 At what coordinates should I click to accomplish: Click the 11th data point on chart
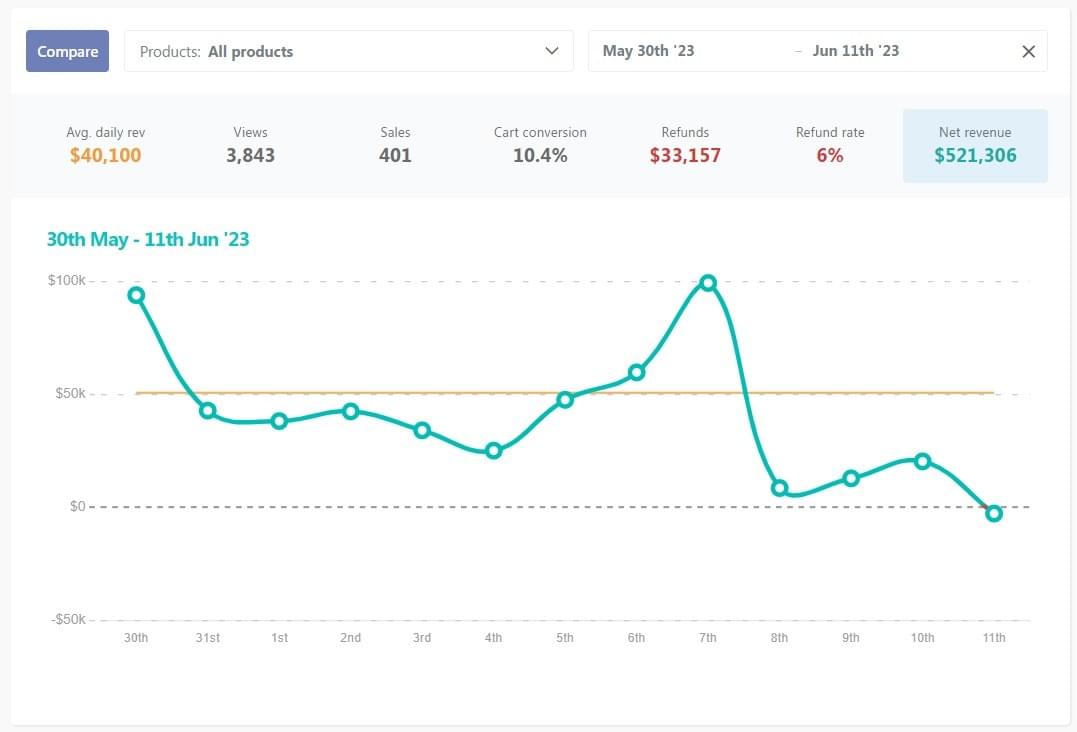[x=994, y=513]
